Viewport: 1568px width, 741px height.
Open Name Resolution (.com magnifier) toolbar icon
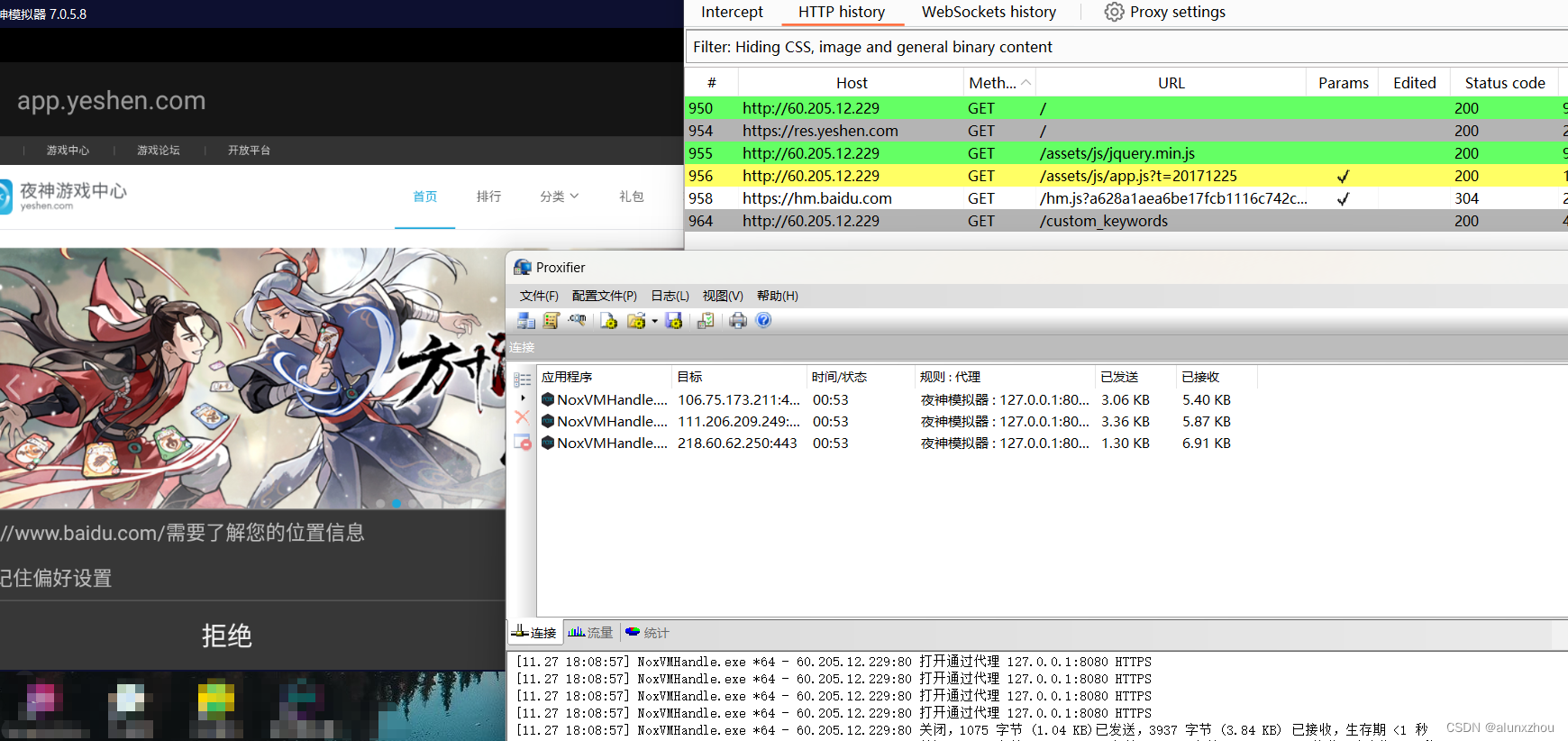pyautogui.click(x=578, y=321)
